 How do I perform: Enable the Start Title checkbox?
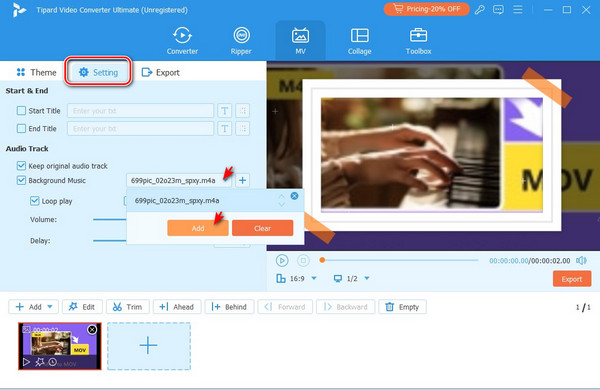[x=21, y=111]
